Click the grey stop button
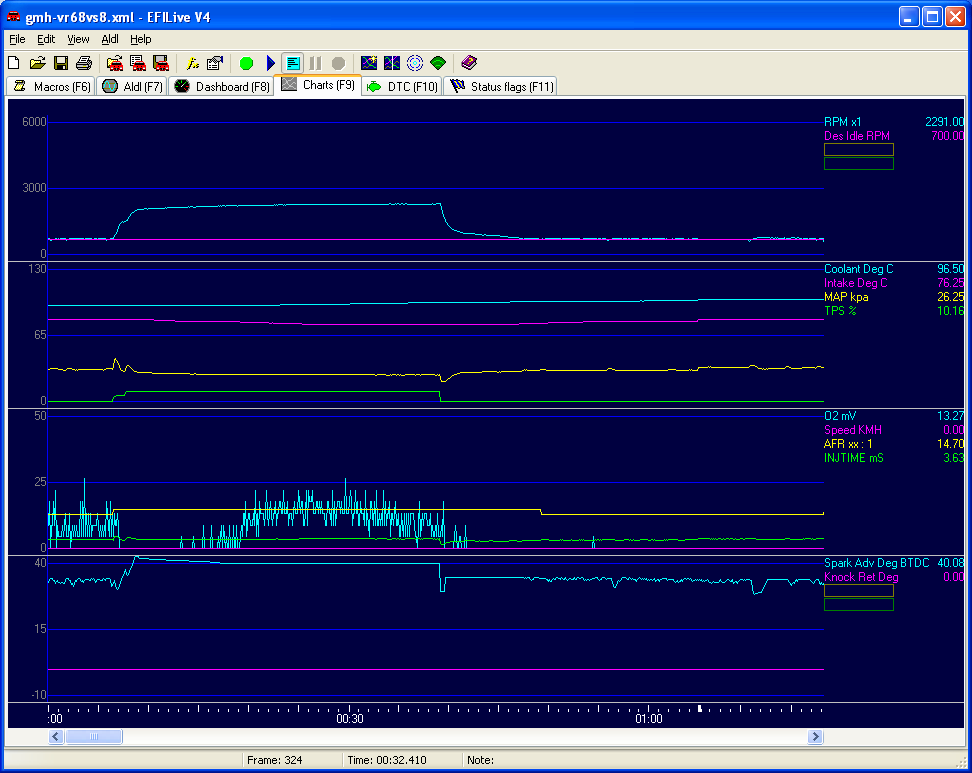This screenshot has width=972, height=773. tap(338, 63)
